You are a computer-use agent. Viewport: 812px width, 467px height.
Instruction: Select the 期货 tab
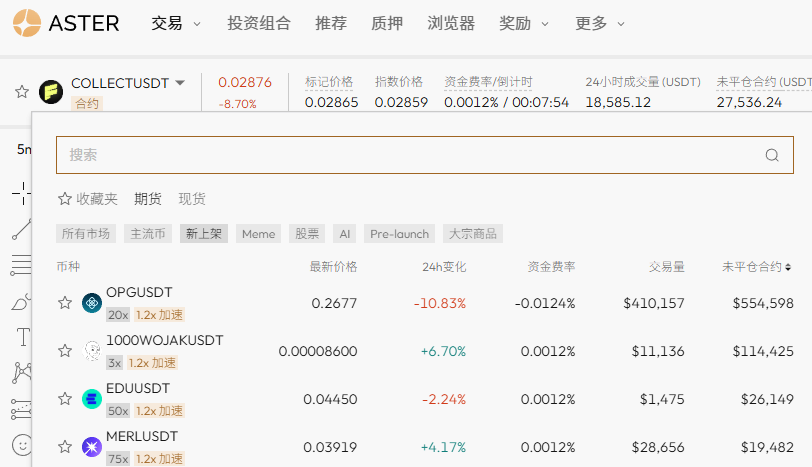[x=148, y=199]
